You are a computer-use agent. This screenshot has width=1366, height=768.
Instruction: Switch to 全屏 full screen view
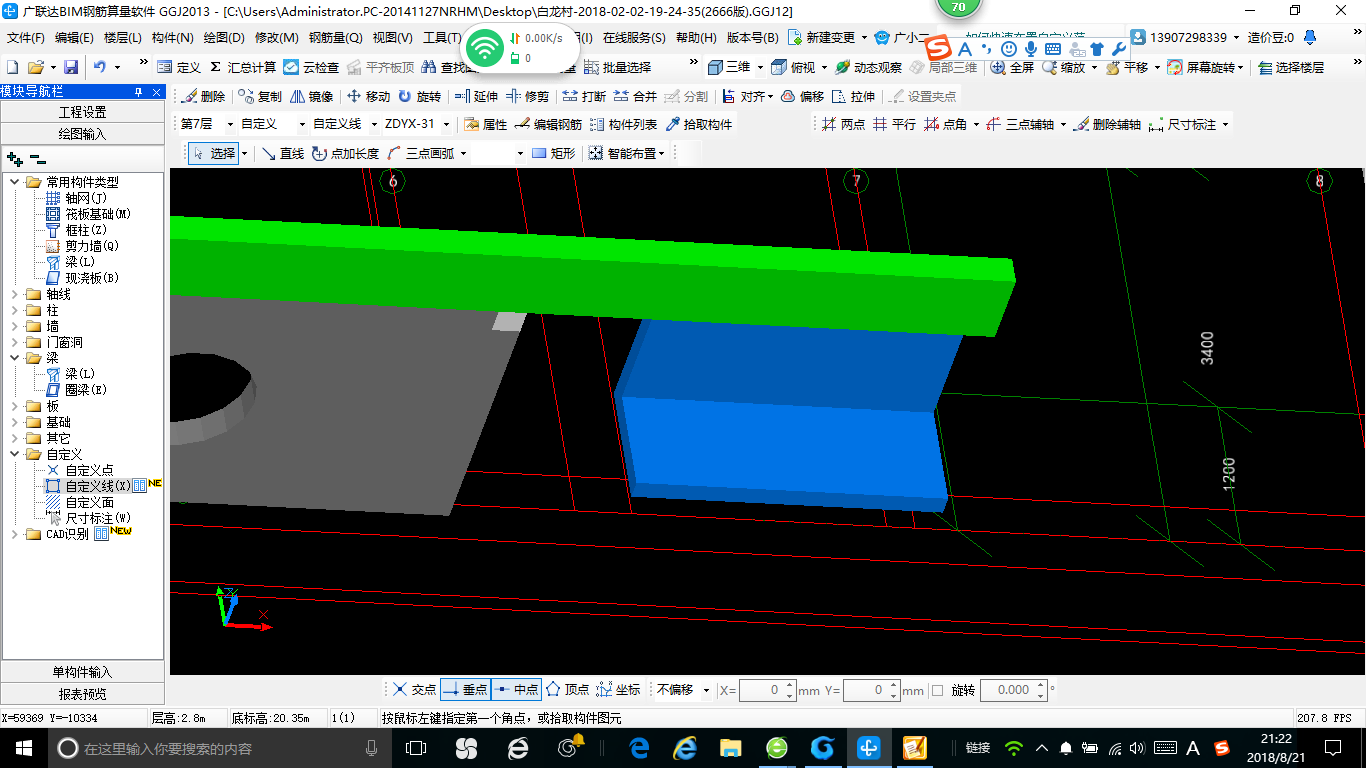[x=1012, y=67]
